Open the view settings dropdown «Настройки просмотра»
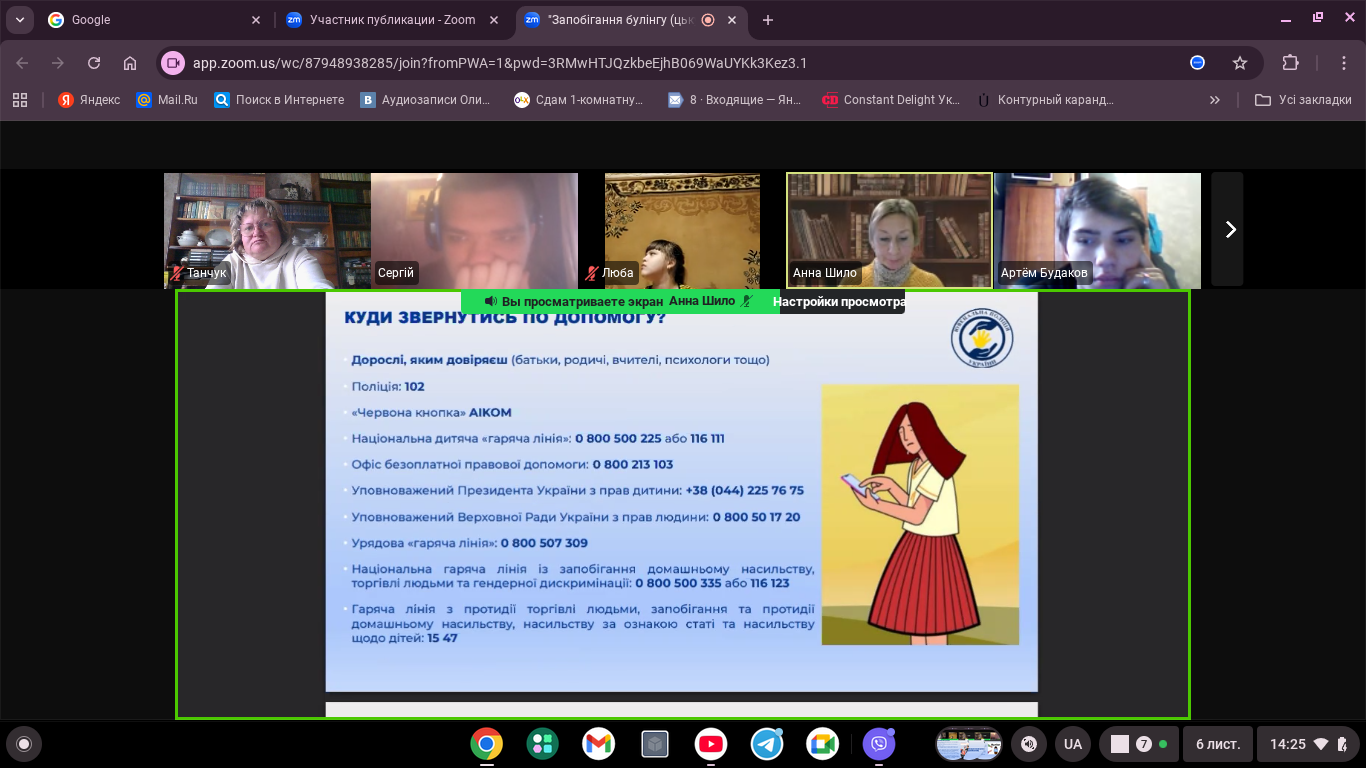The image size is (1366, 768). pyautogui.click(x=838, y=302)
